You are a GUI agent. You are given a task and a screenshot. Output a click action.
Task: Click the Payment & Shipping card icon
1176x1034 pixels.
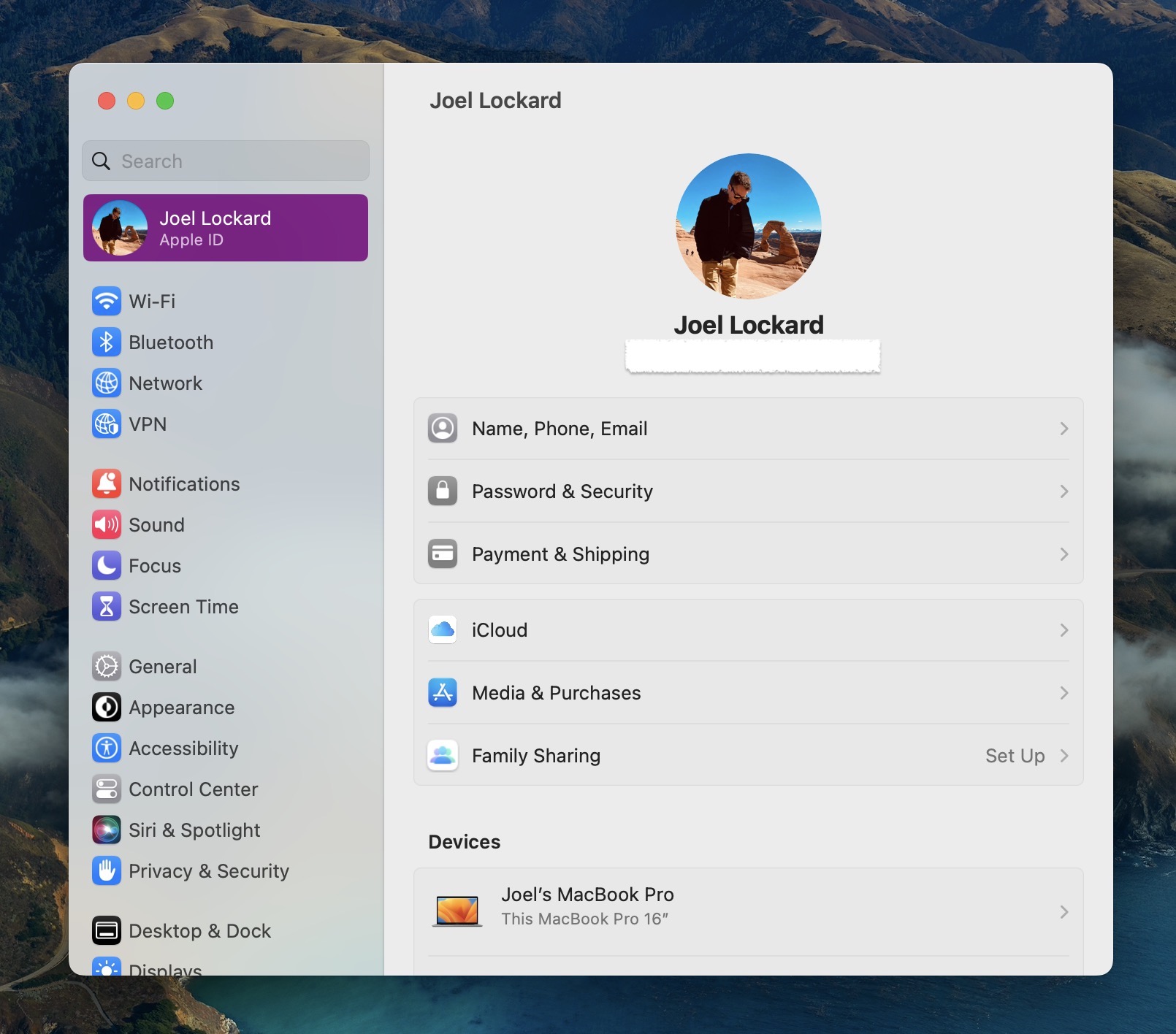(x=443, y=554)
